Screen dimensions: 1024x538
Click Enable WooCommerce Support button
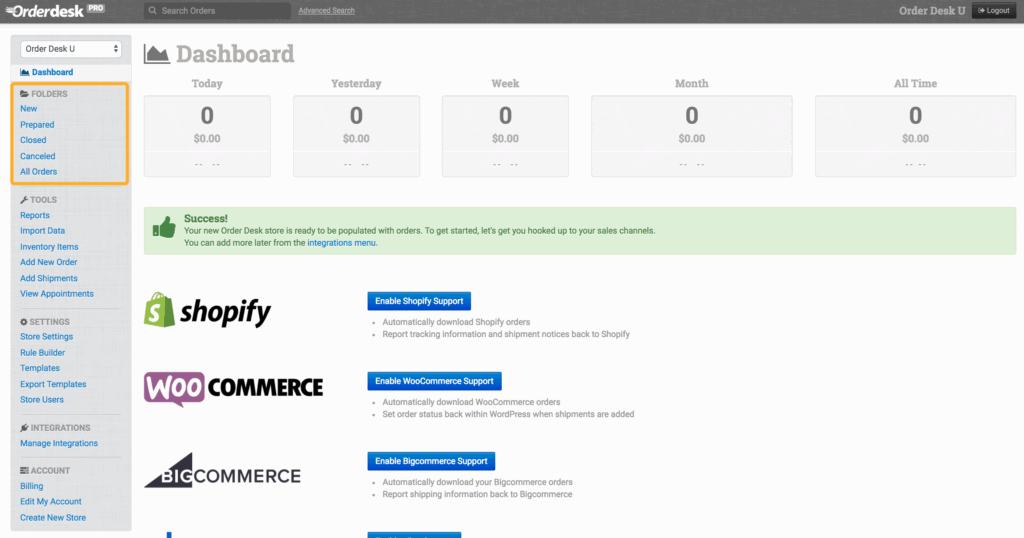pos(434,381)
